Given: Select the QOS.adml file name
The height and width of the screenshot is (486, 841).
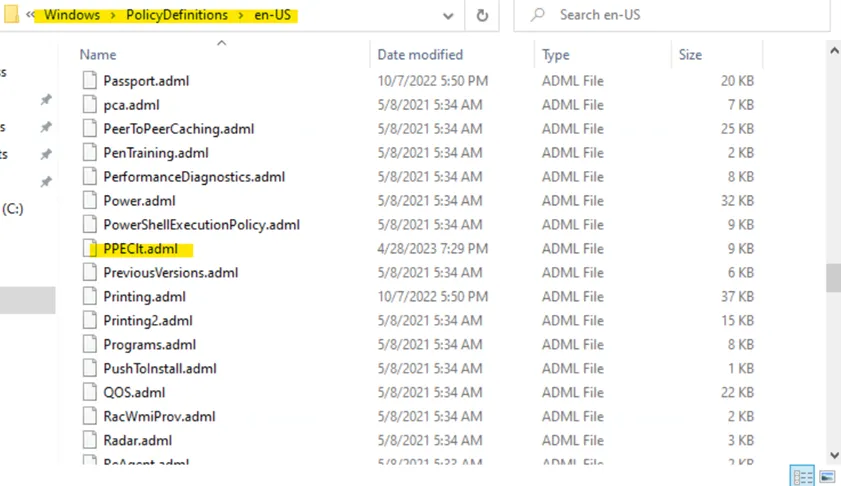Looking at the screenshot, I should (x=134, y=393).
